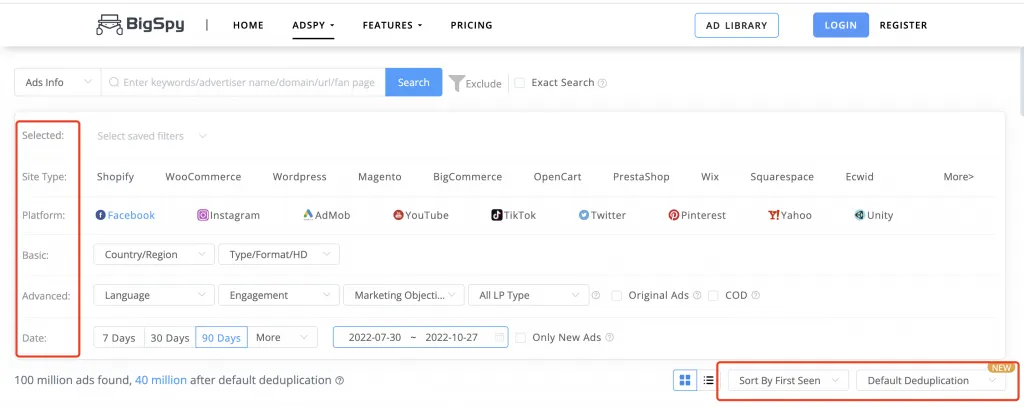
Task: Click the Exclude filter funnel icon
Action: click(457, 83)
